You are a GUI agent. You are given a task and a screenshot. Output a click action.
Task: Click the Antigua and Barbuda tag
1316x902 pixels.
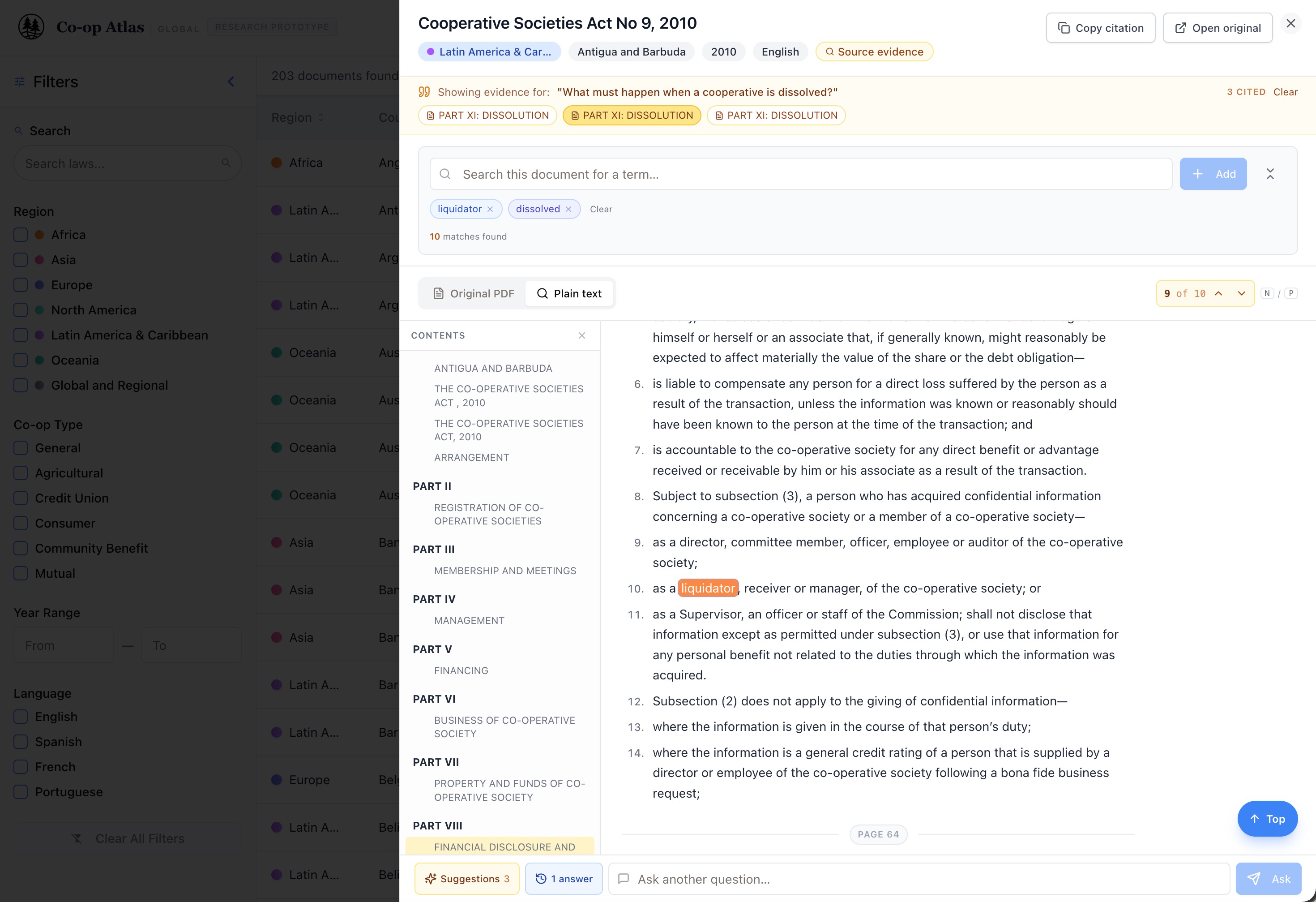coord(632,52)
